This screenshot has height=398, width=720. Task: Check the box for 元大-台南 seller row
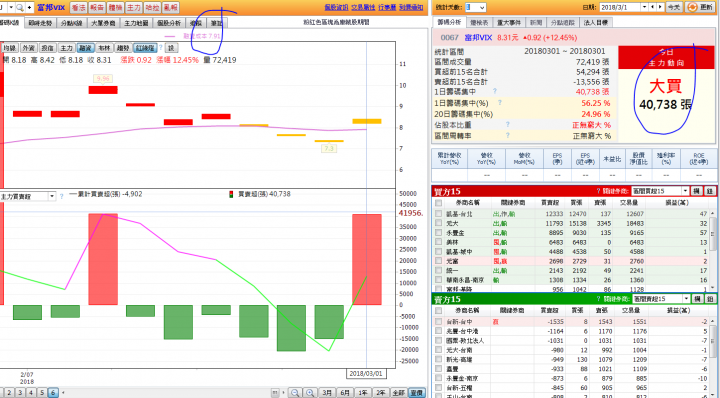click(439, 350)
